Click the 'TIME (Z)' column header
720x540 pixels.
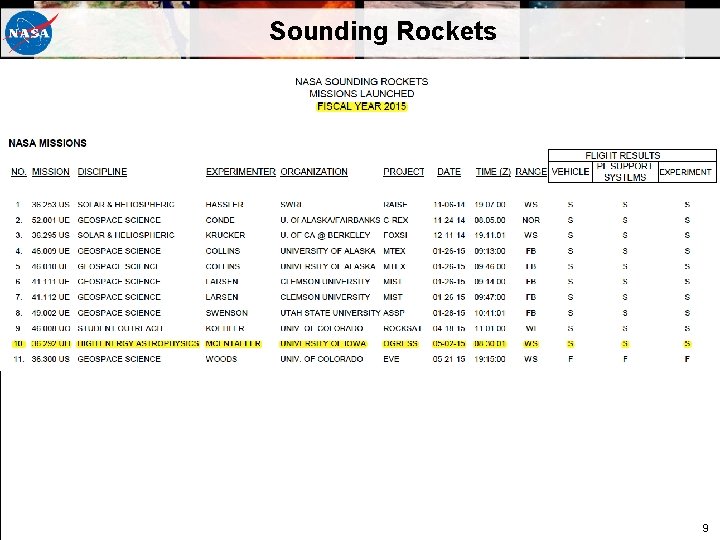493,172
